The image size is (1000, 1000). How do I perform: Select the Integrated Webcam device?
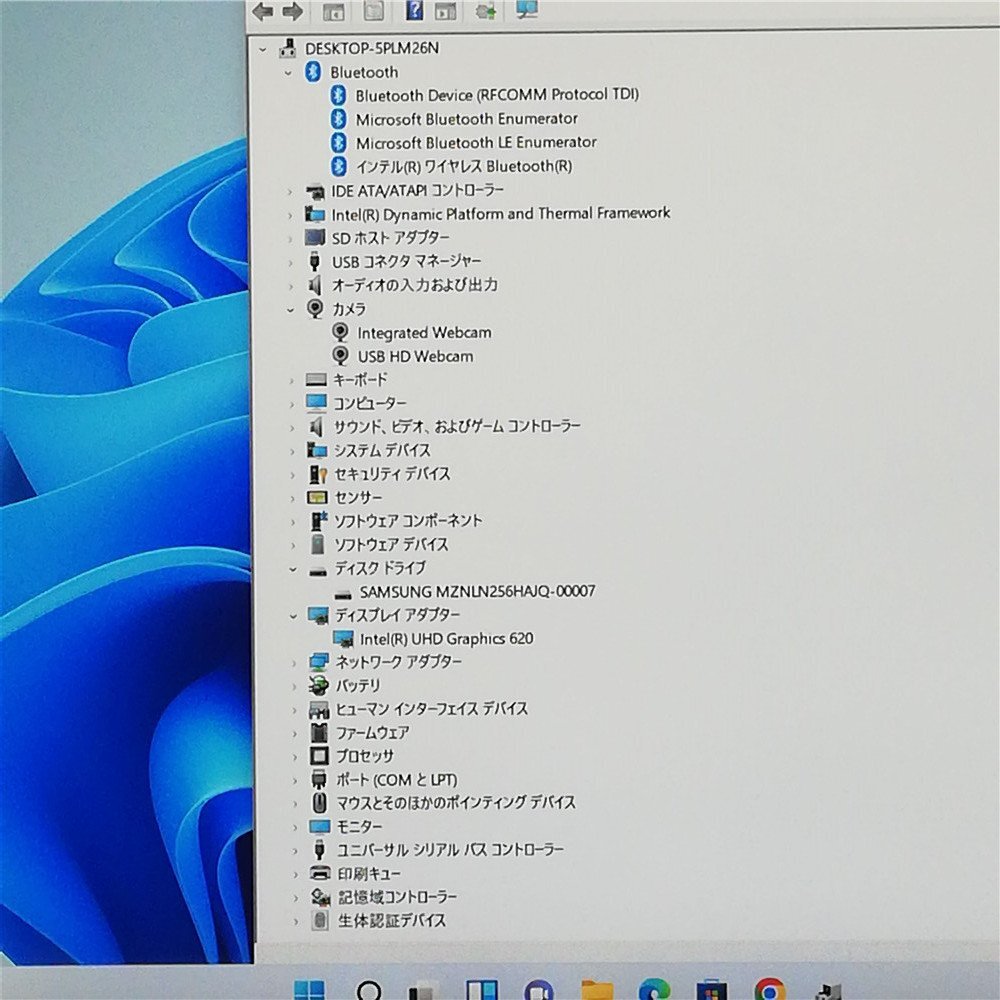(x=424, y=332)
